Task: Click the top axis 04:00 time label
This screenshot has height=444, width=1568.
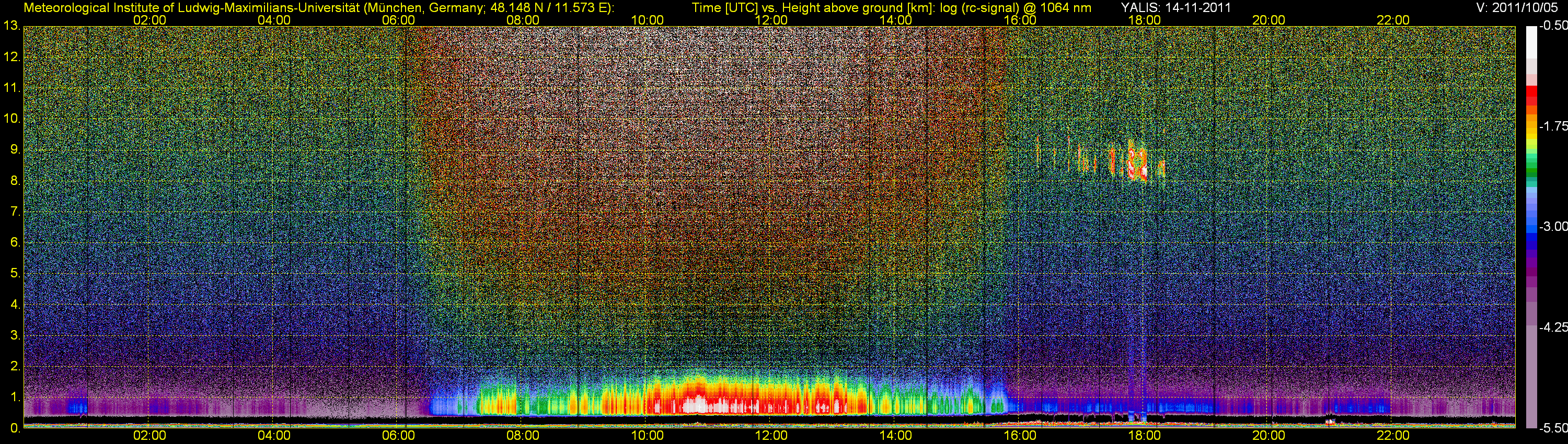Action: tap(274, 20)
